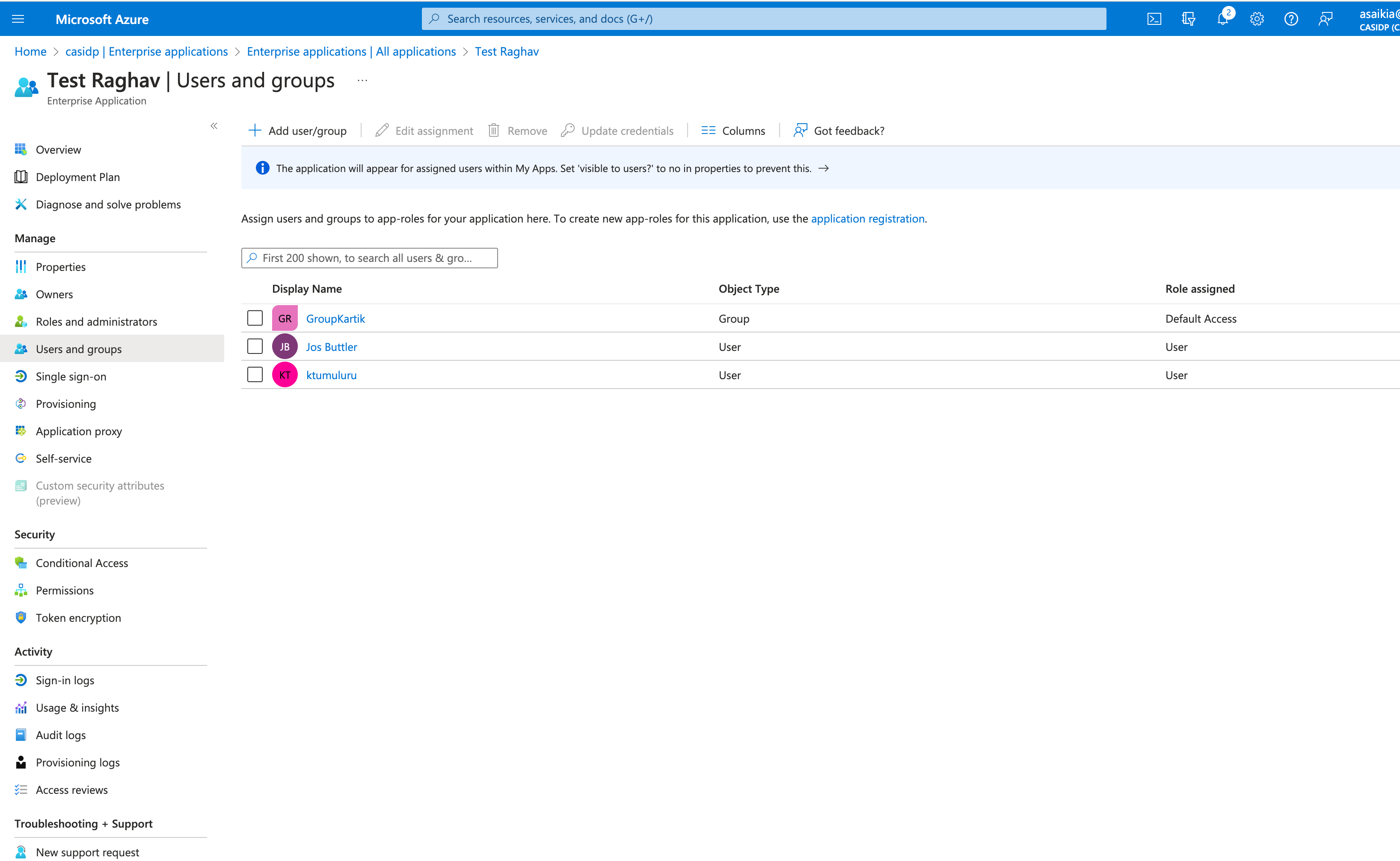Click the help question mark icon
The height and width of the screenshot is (861, 1400).
1291,19
